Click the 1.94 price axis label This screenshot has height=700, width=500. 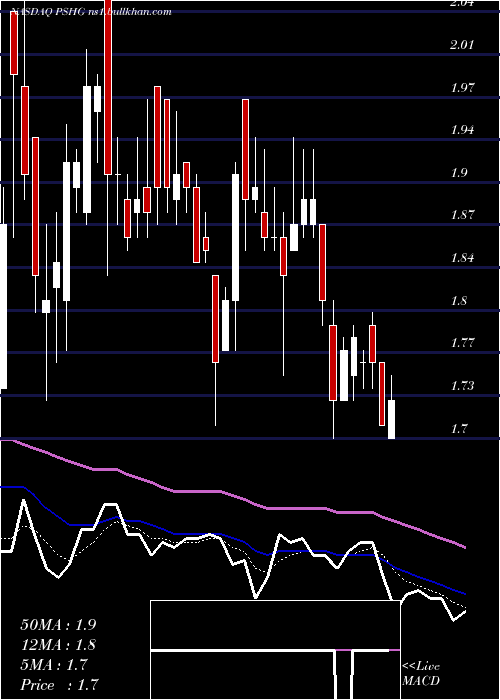click(462, 130)
